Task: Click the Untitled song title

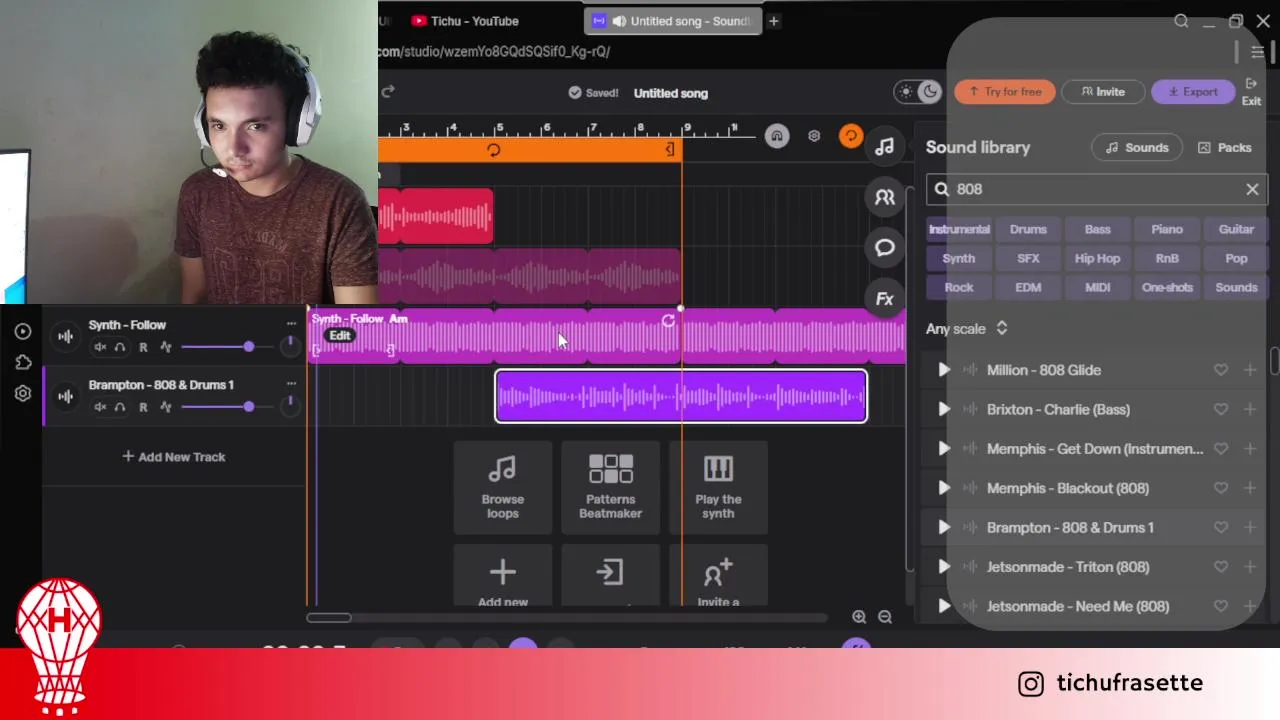Action: click(670, 93)
